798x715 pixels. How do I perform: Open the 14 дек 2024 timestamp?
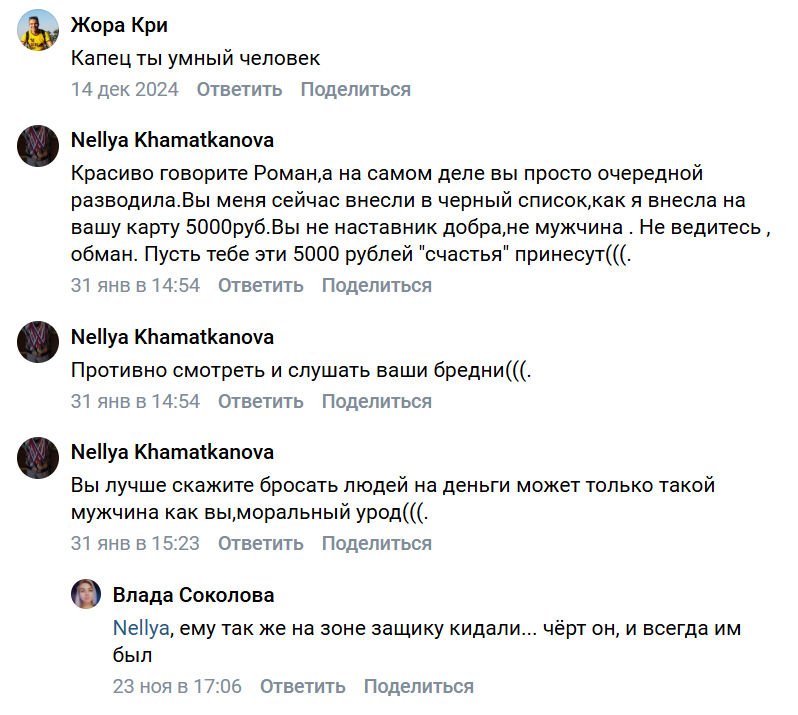pos(124,89)
